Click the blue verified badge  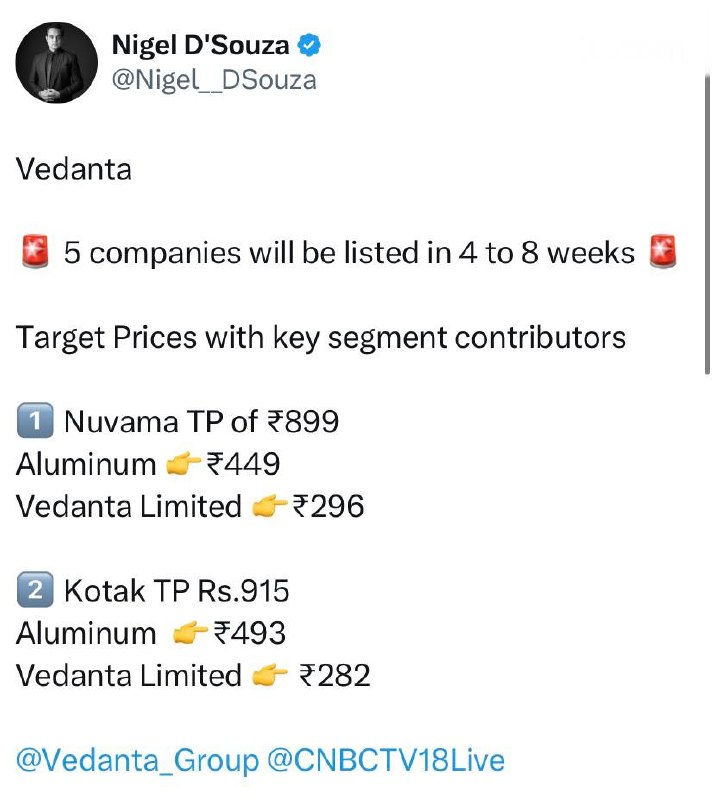311,46
